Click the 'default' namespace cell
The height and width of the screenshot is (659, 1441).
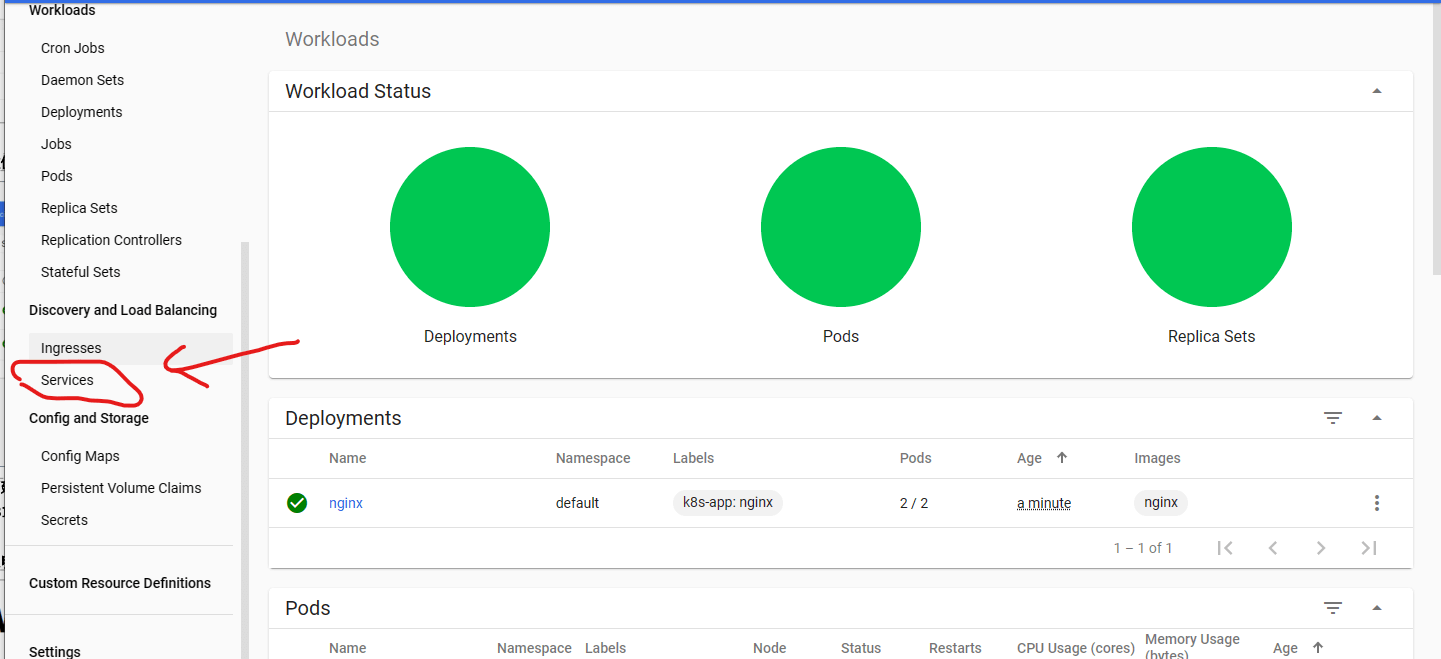[x=577, y=503]
